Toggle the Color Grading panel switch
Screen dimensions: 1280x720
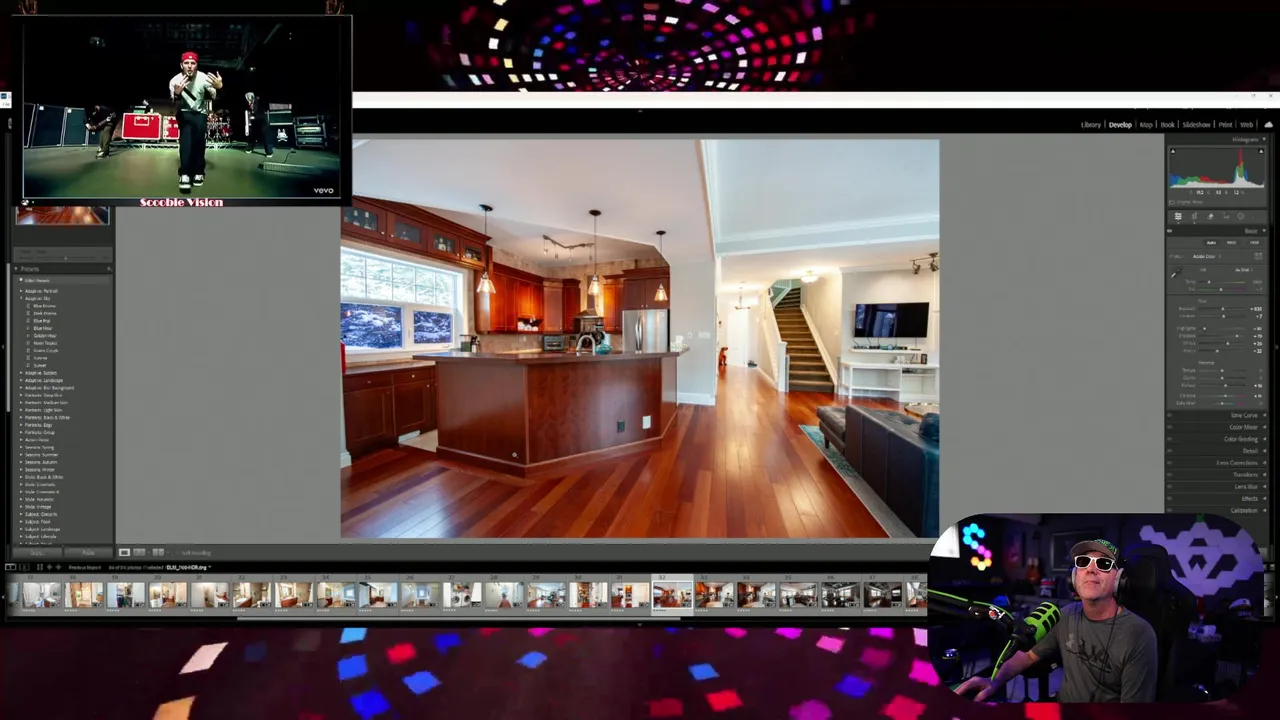click(1170, 439)
